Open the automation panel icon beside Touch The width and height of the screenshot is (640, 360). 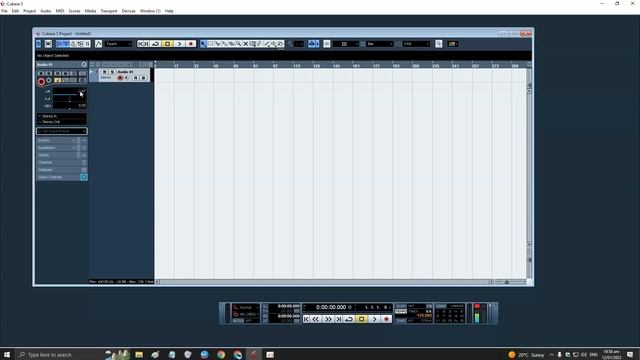pyautogui.click(x=98, y=44)
